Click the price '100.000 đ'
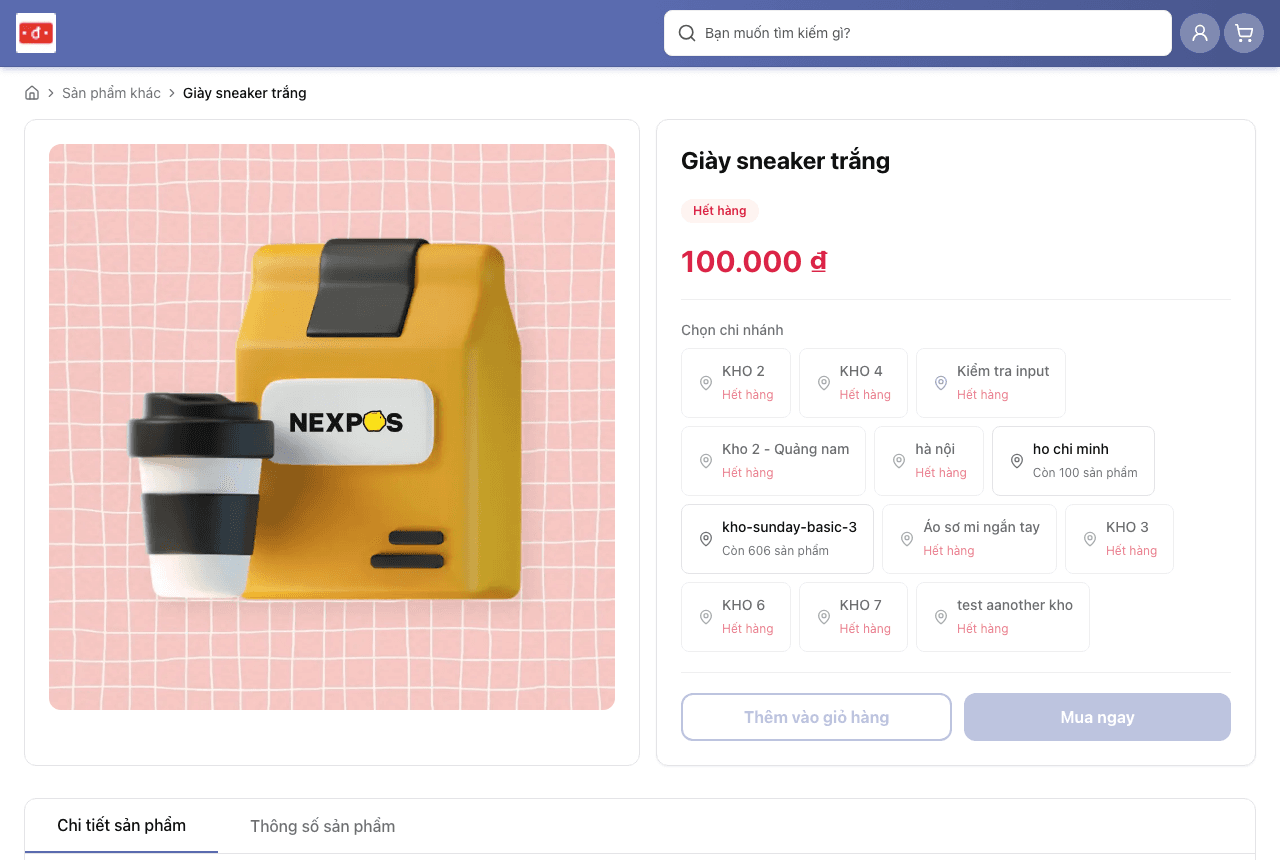The width and height of the screenshot is (1280, 860). click(754, 261)
